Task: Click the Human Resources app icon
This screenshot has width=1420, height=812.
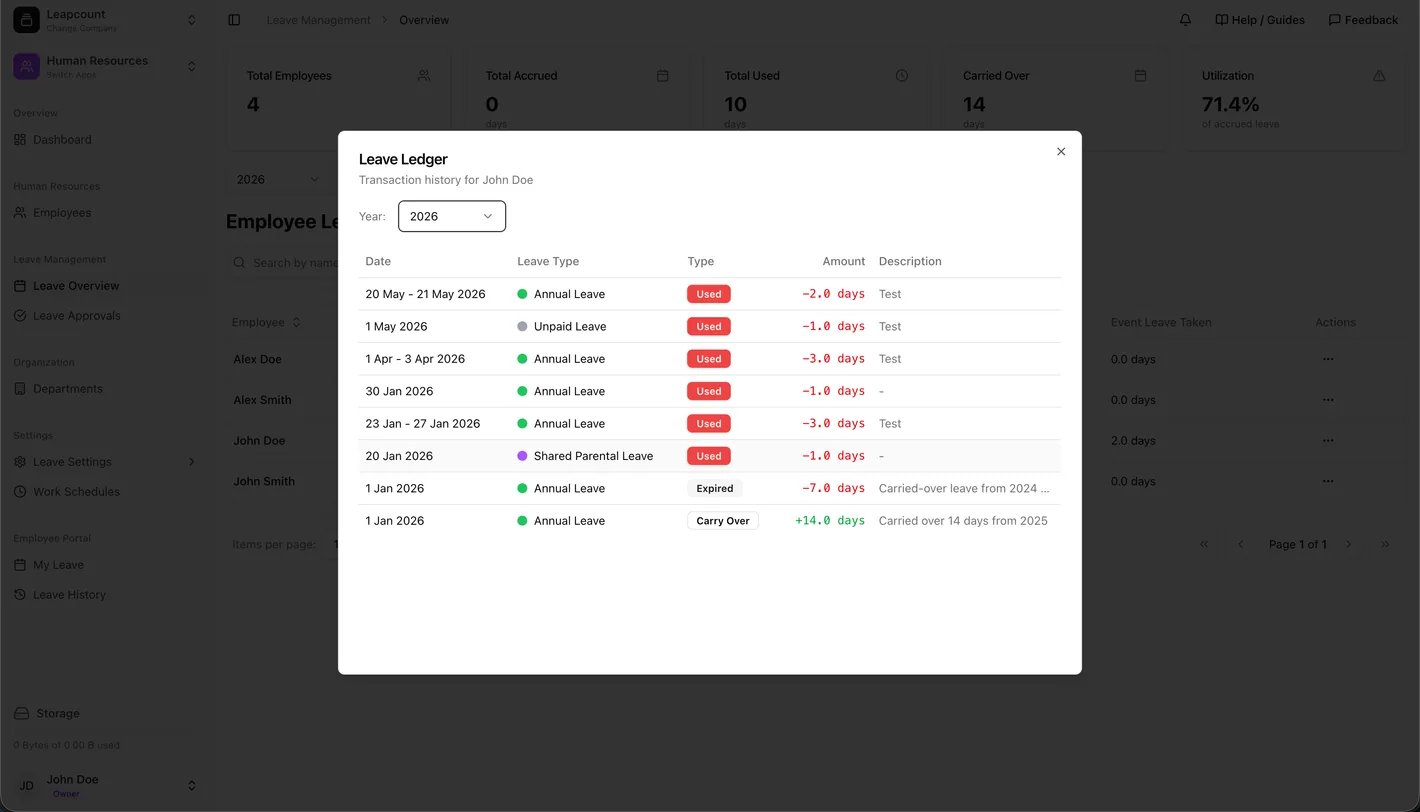Action: coord(26,66)
